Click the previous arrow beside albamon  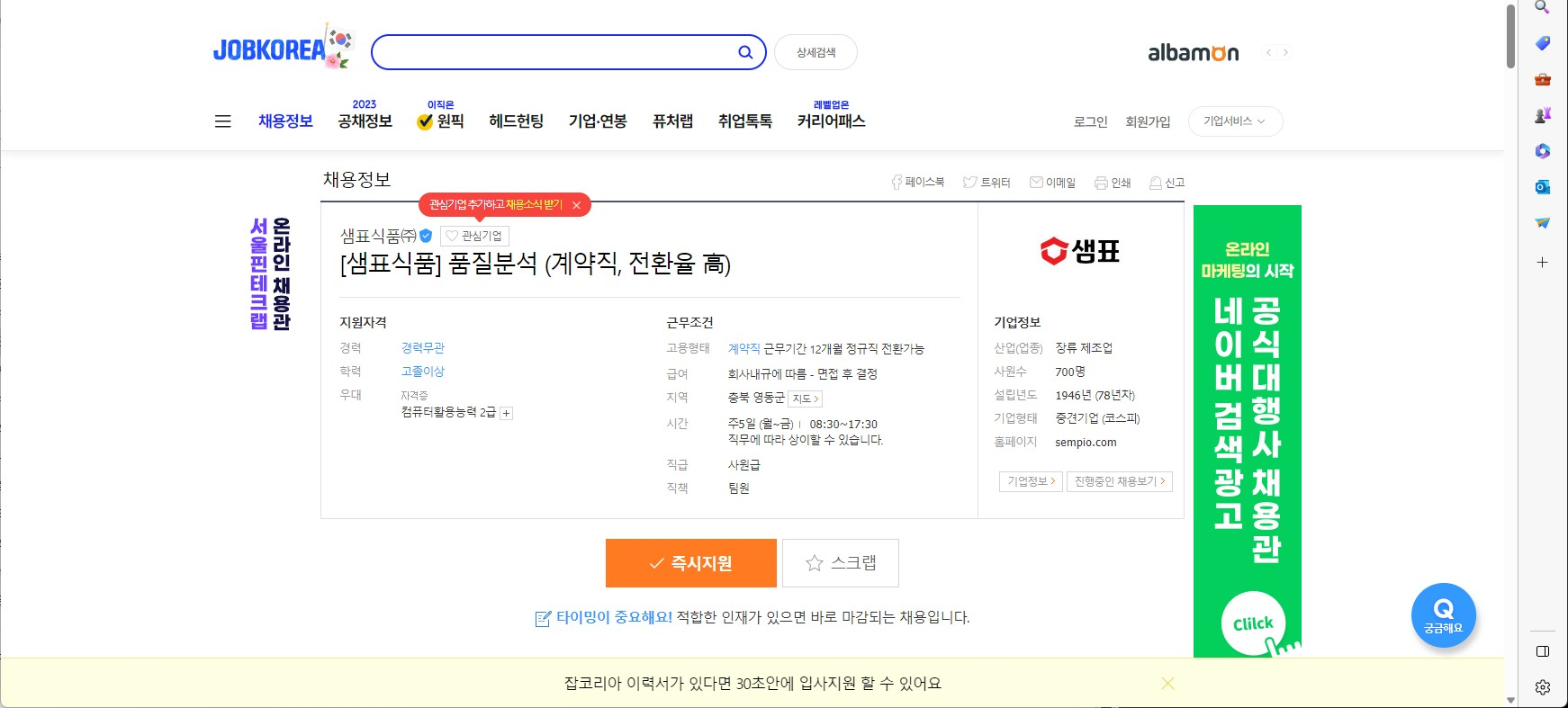click(1268, 52)
